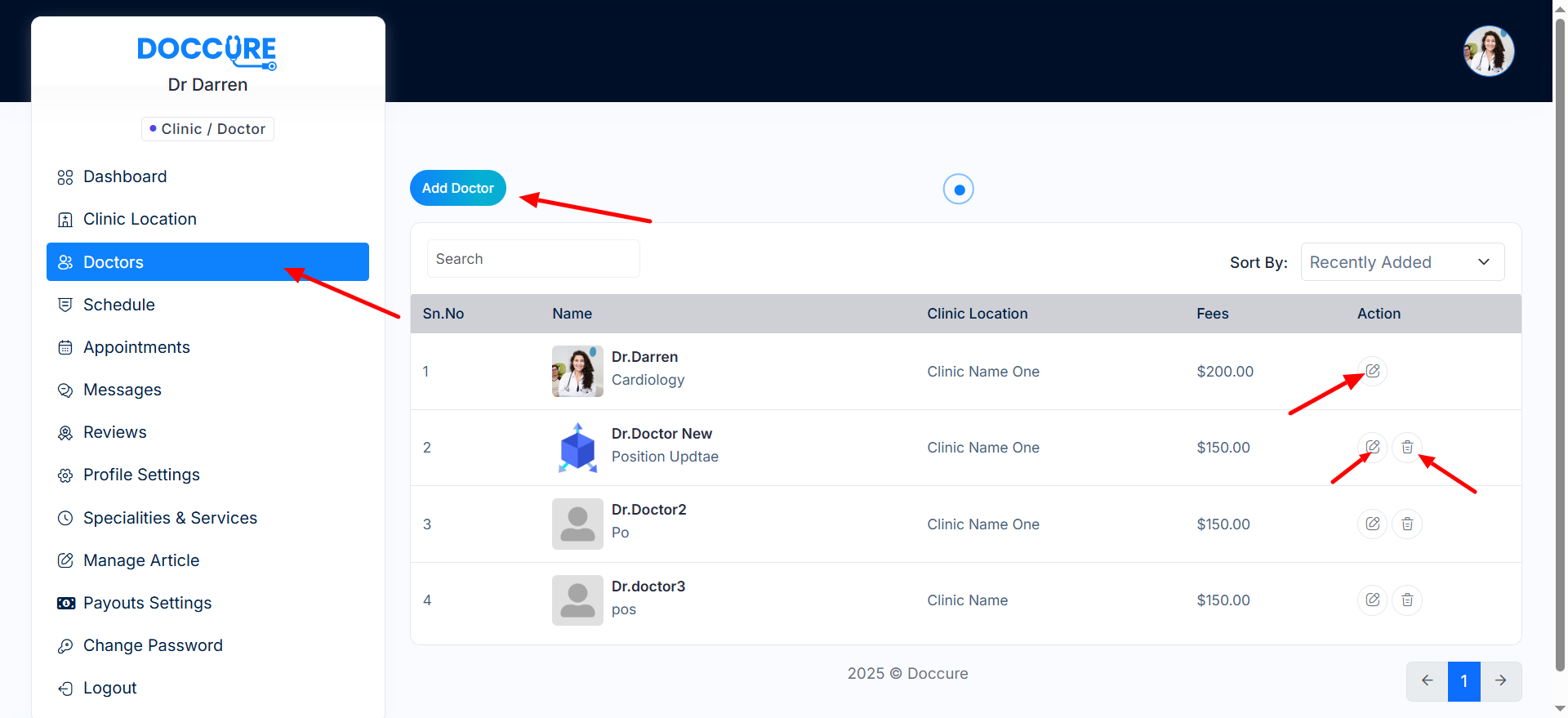Open the user profile avatar in header
The height and width of the screenshot is (718, 1568).
tap(1488, 51)
